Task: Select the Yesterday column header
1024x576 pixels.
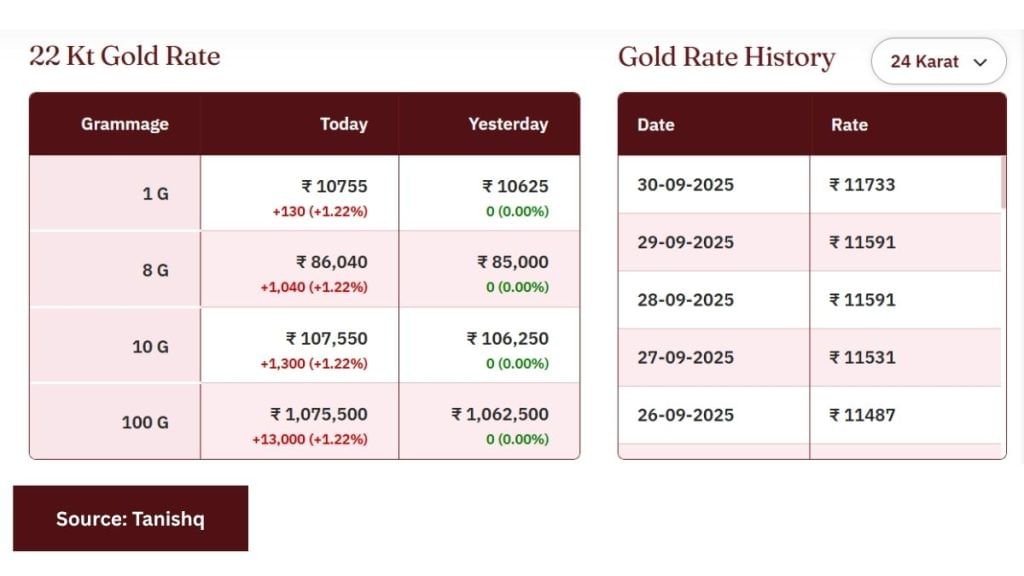Action: [x=508, y=124]
